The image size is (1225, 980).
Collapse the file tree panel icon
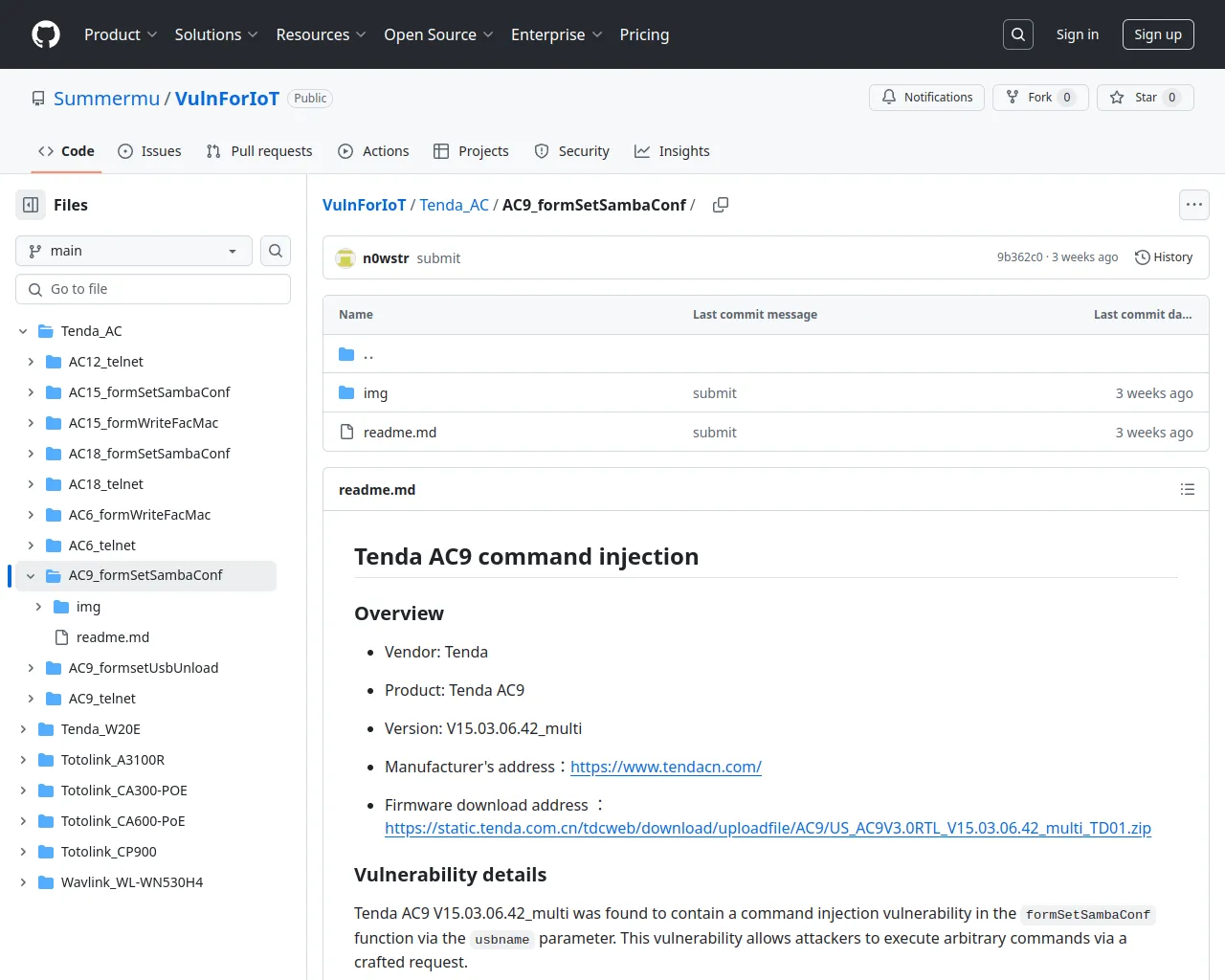[31, 205]
